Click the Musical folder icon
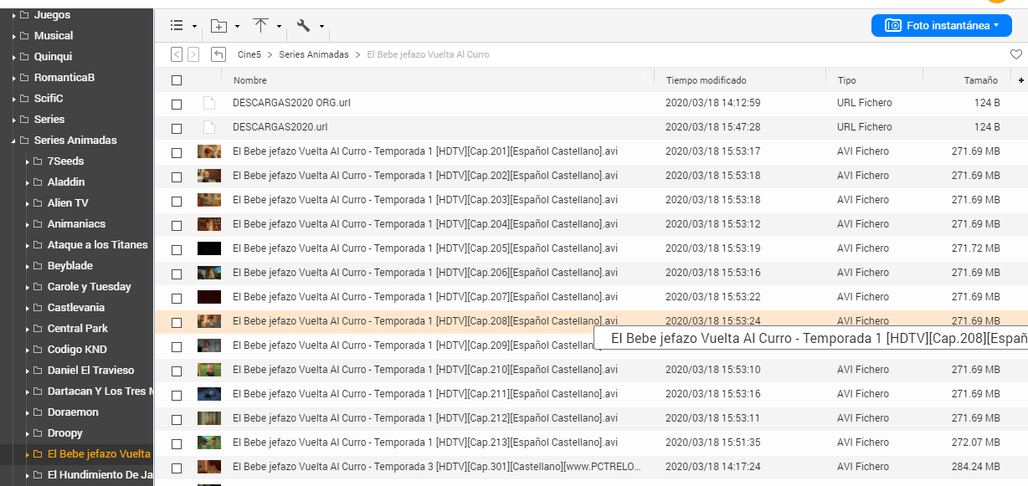This screenshot has height=486, width=1028. (x=24, y=35)
